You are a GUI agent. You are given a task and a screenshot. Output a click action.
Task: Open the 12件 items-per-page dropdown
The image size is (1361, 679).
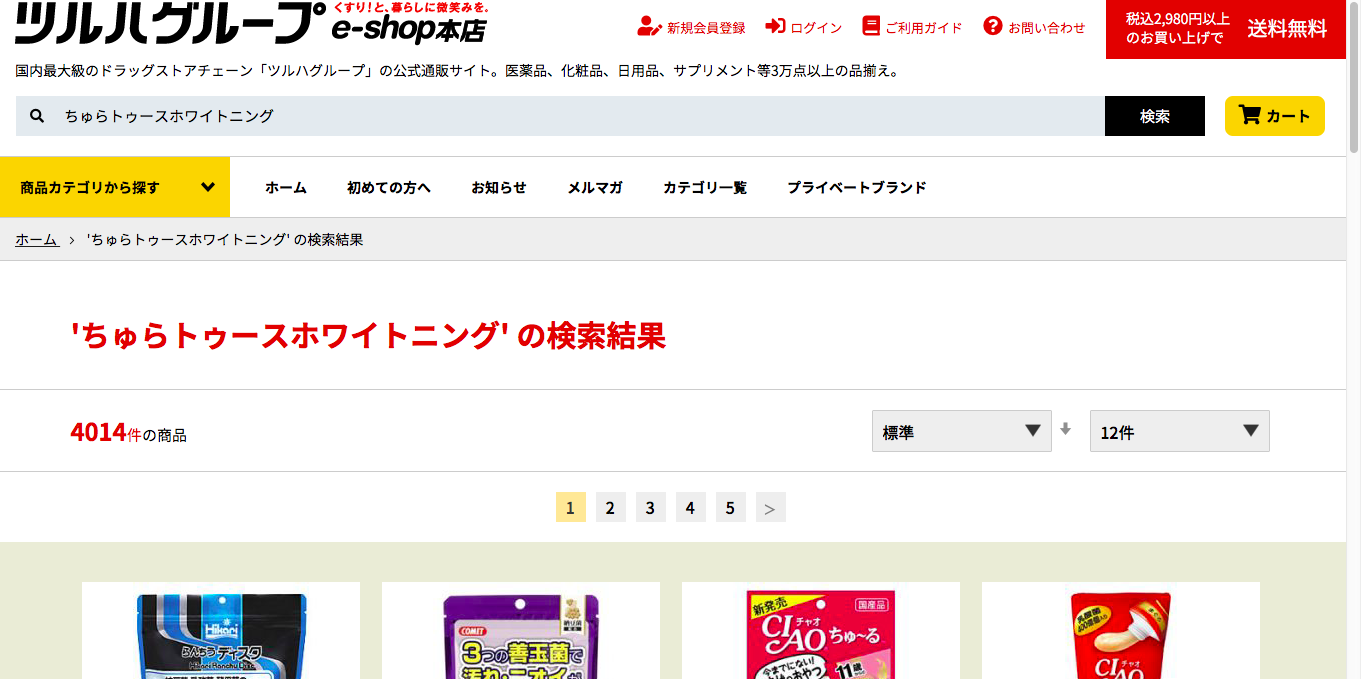click(x=1180, y=431)
